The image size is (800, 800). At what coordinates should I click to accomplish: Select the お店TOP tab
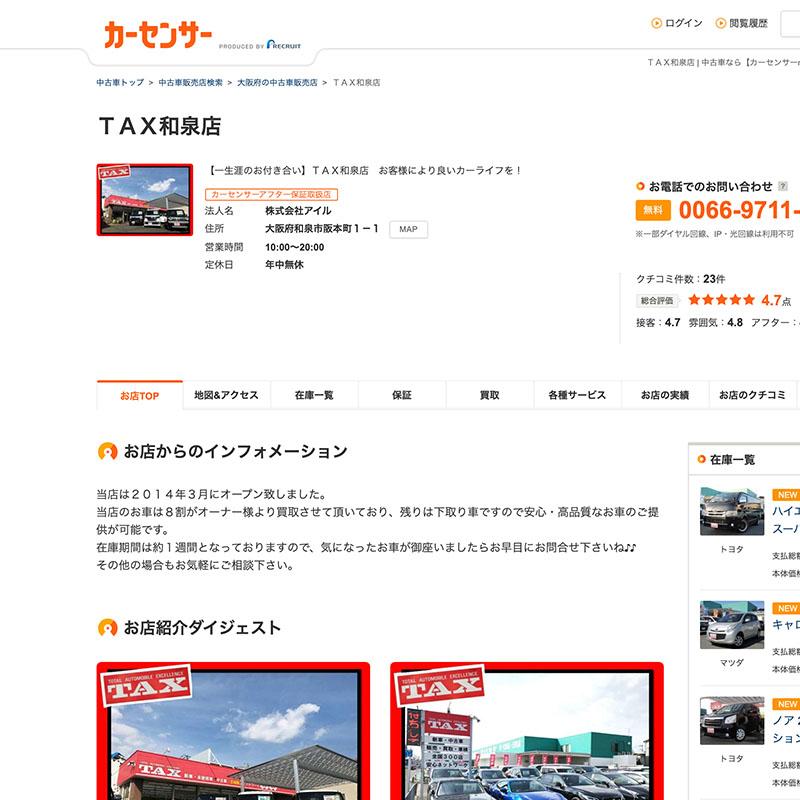point(139,395)
